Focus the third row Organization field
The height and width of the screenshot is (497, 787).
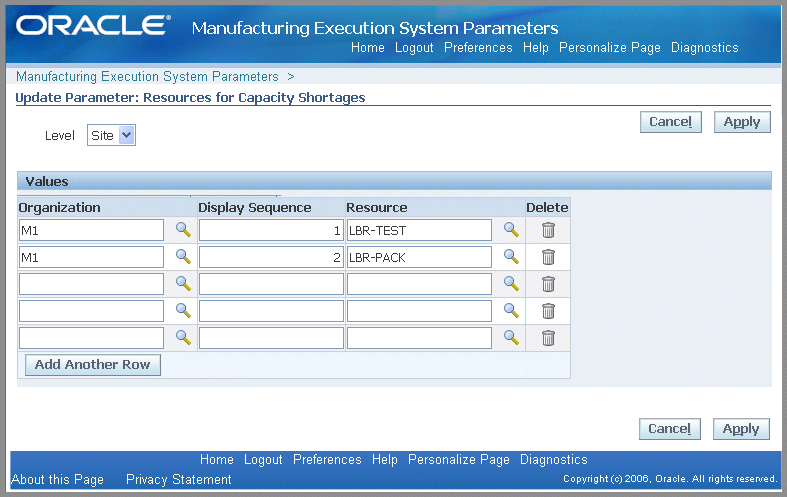91,284
